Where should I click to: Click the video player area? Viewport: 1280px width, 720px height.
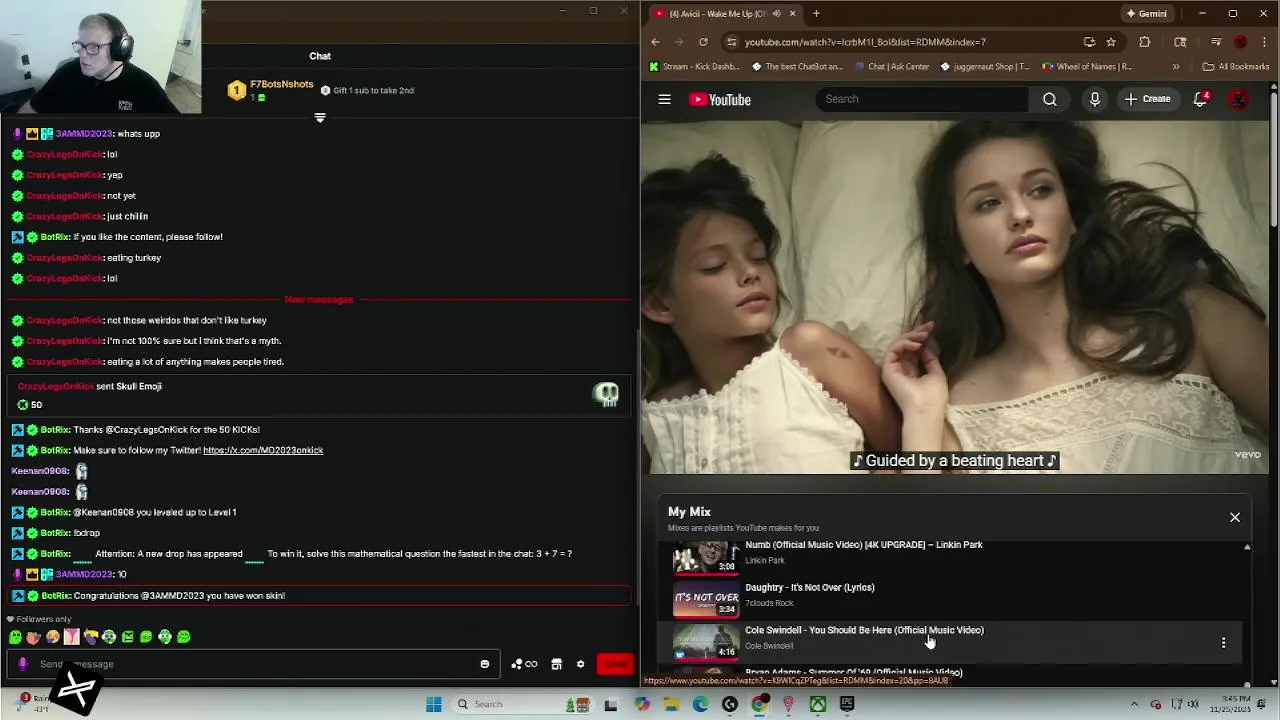pos(954,297)
